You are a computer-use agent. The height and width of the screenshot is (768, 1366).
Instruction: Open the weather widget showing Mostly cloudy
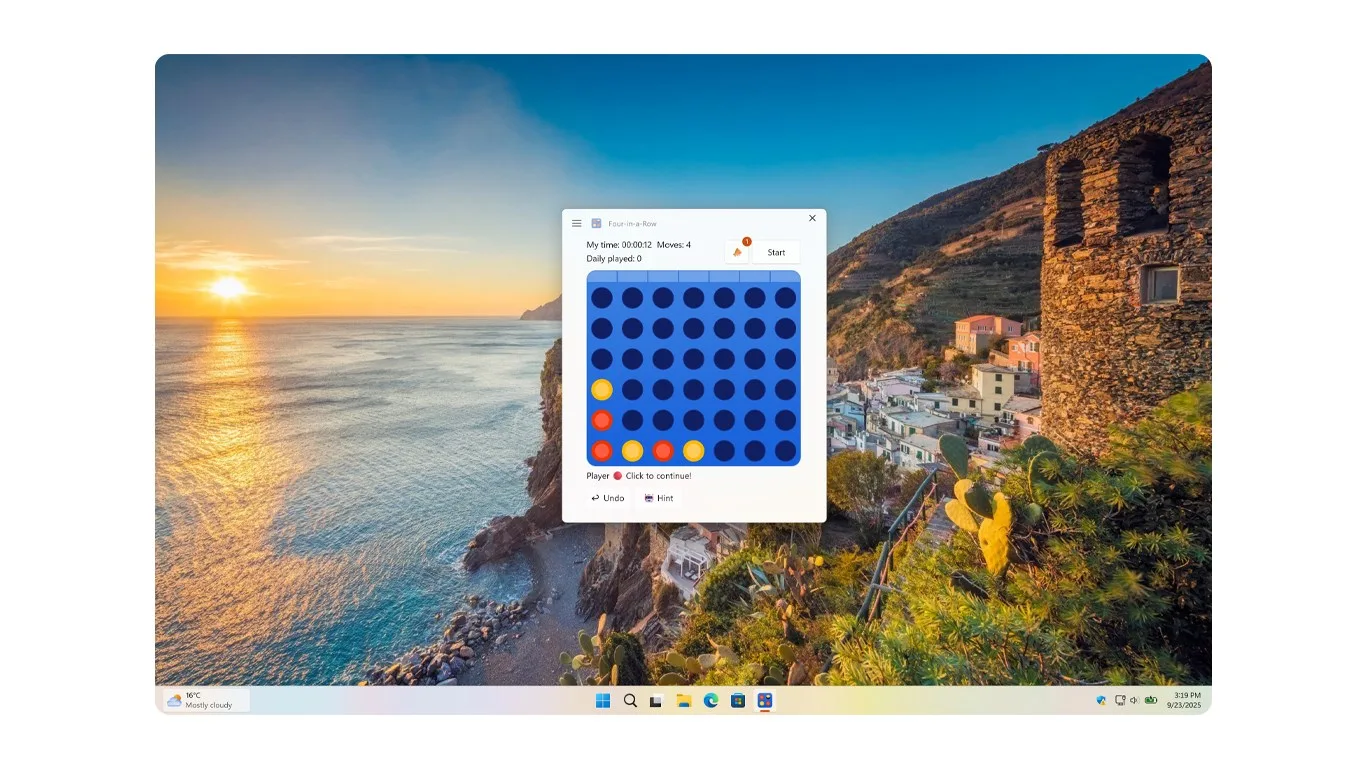pos(207,700)
